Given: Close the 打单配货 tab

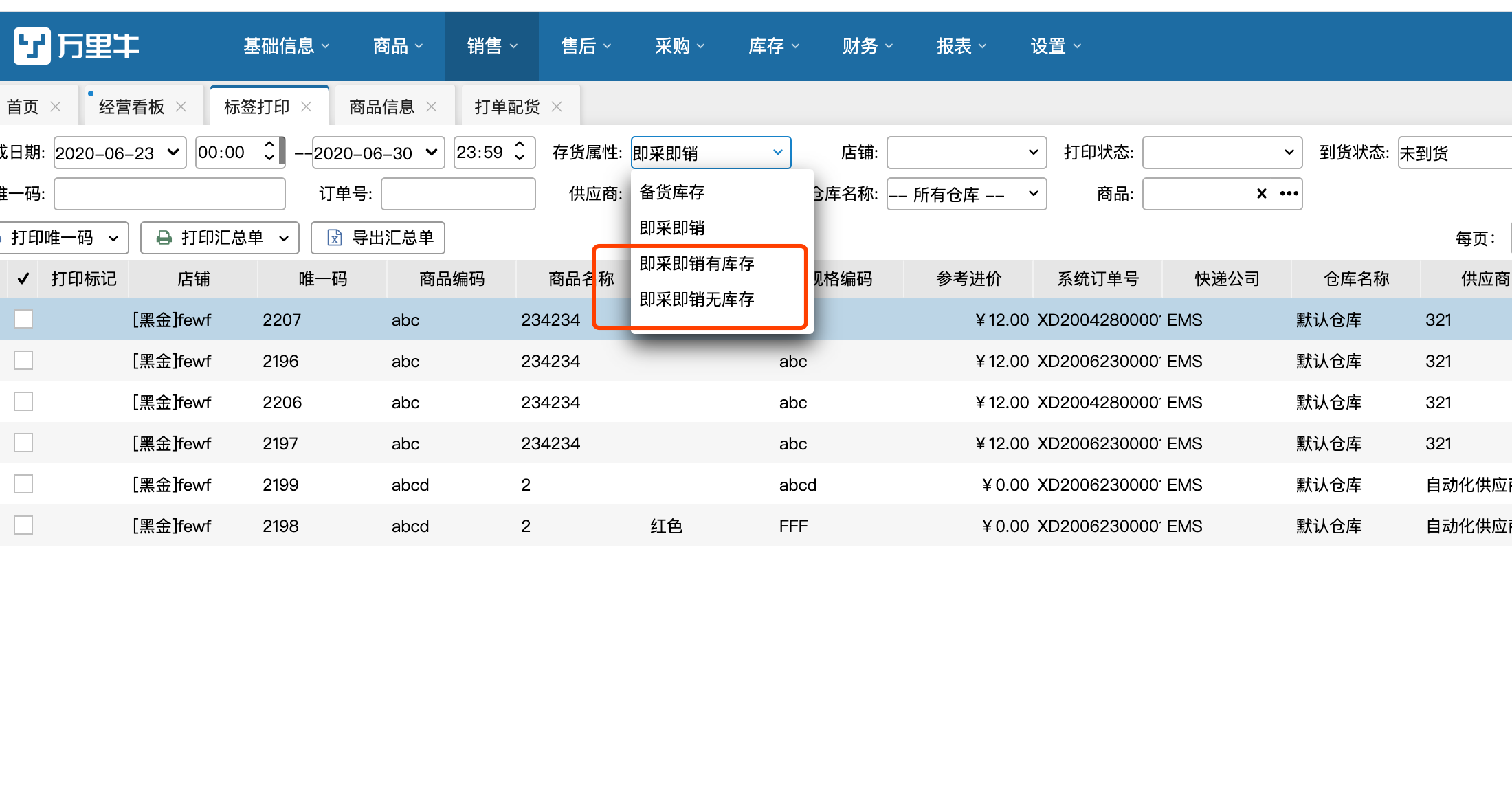Looking at the screenshot, I should click(x=557, y=107).
